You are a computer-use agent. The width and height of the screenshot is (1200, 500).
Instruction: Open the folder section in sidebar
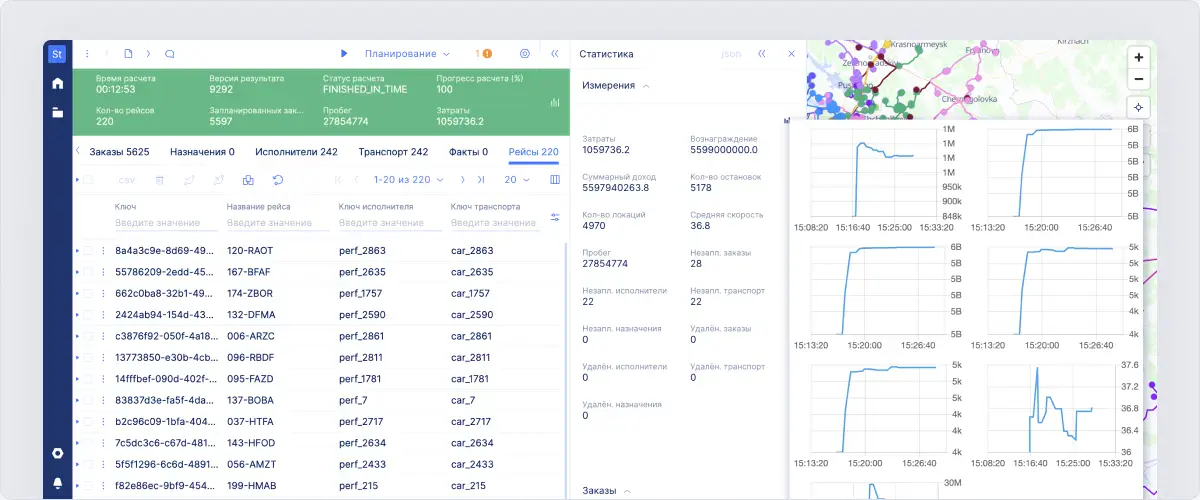click(x=58, y=112)
